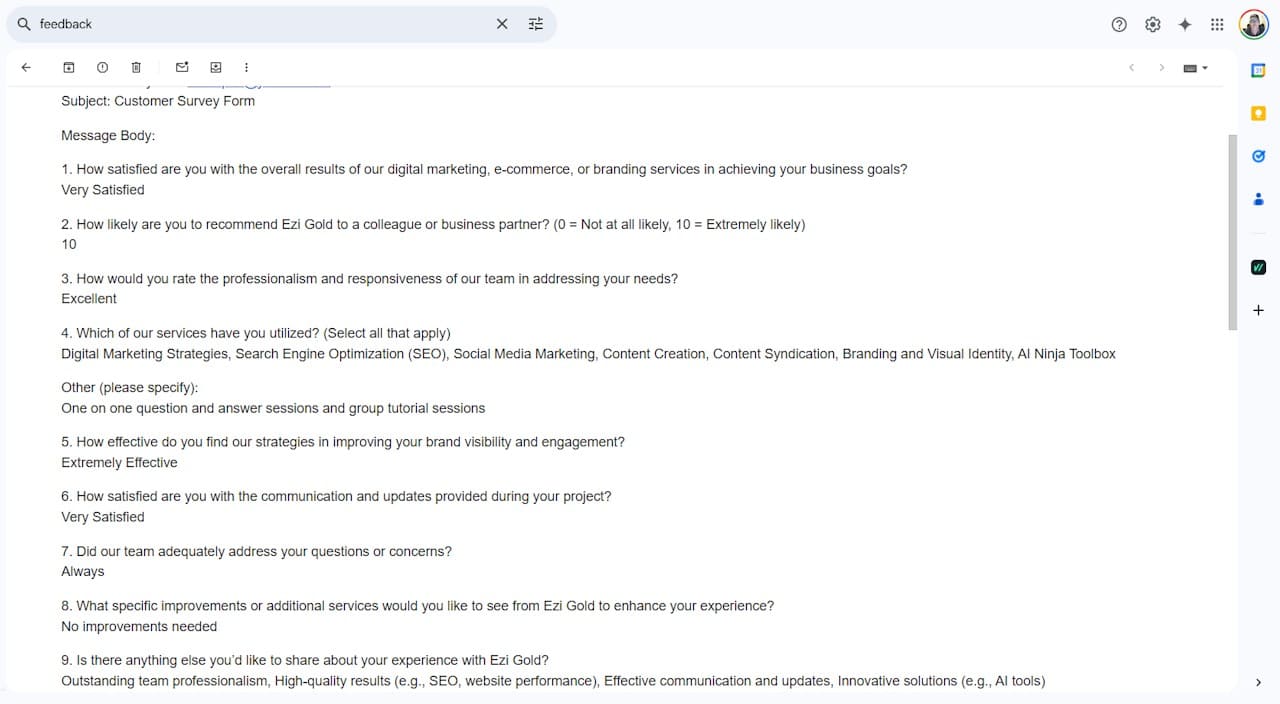This screenshot has height=704, width=1280.
Task: Open the three-dot More options menu
Action: [x=246, y=67]
